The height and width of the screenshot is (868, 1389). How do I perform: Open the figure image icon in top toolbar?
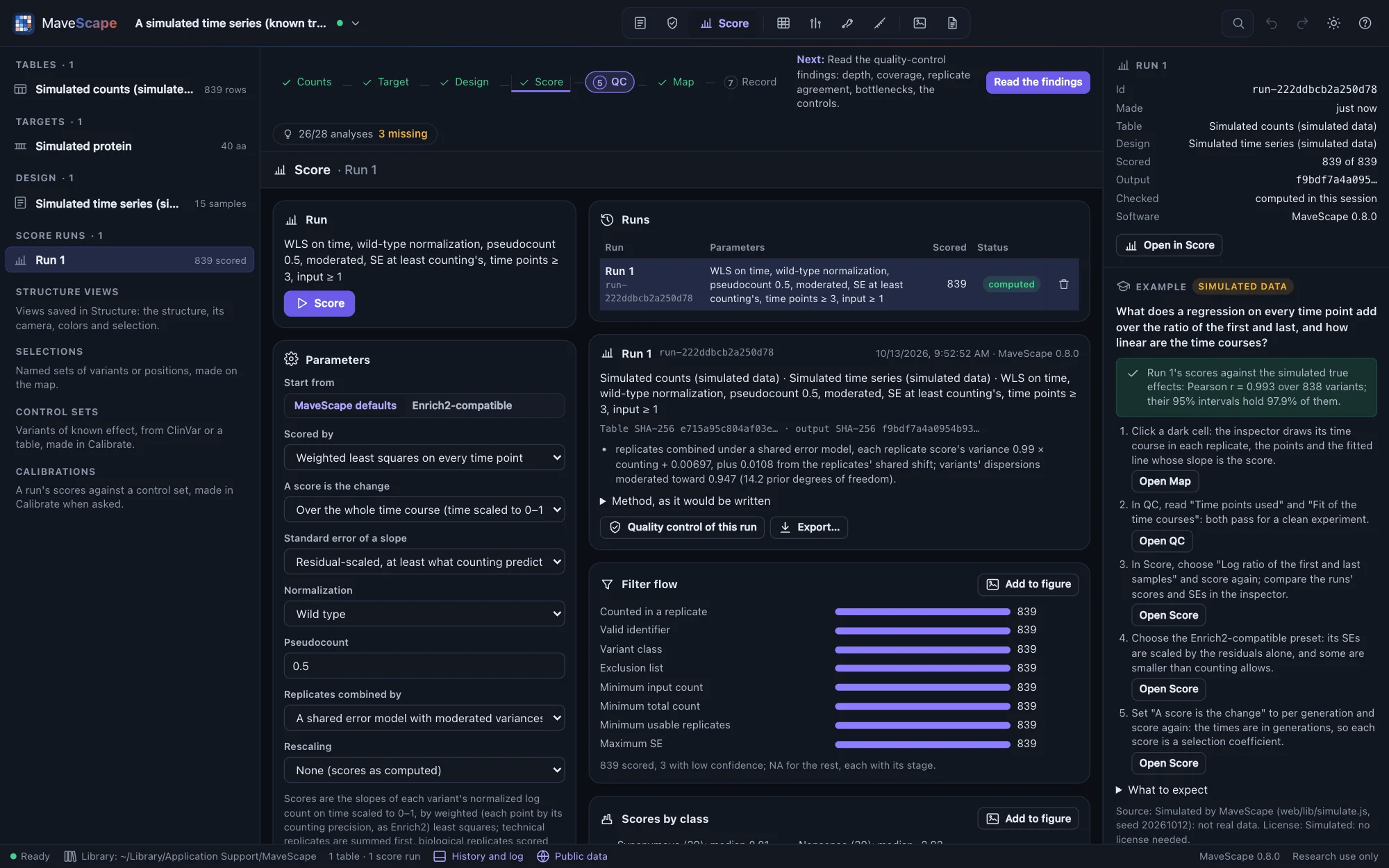click(920, 23)
